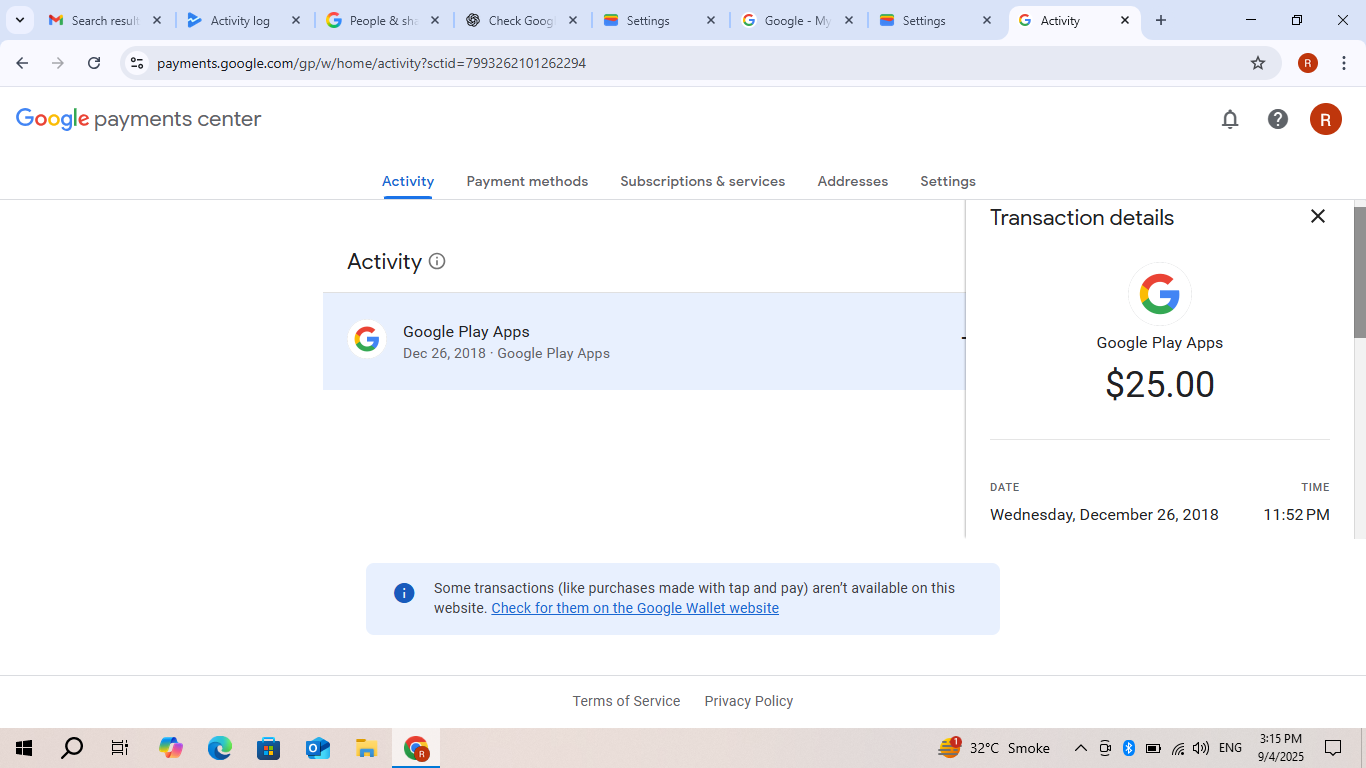Open the help question mark icon

(x=1278, y=119)
